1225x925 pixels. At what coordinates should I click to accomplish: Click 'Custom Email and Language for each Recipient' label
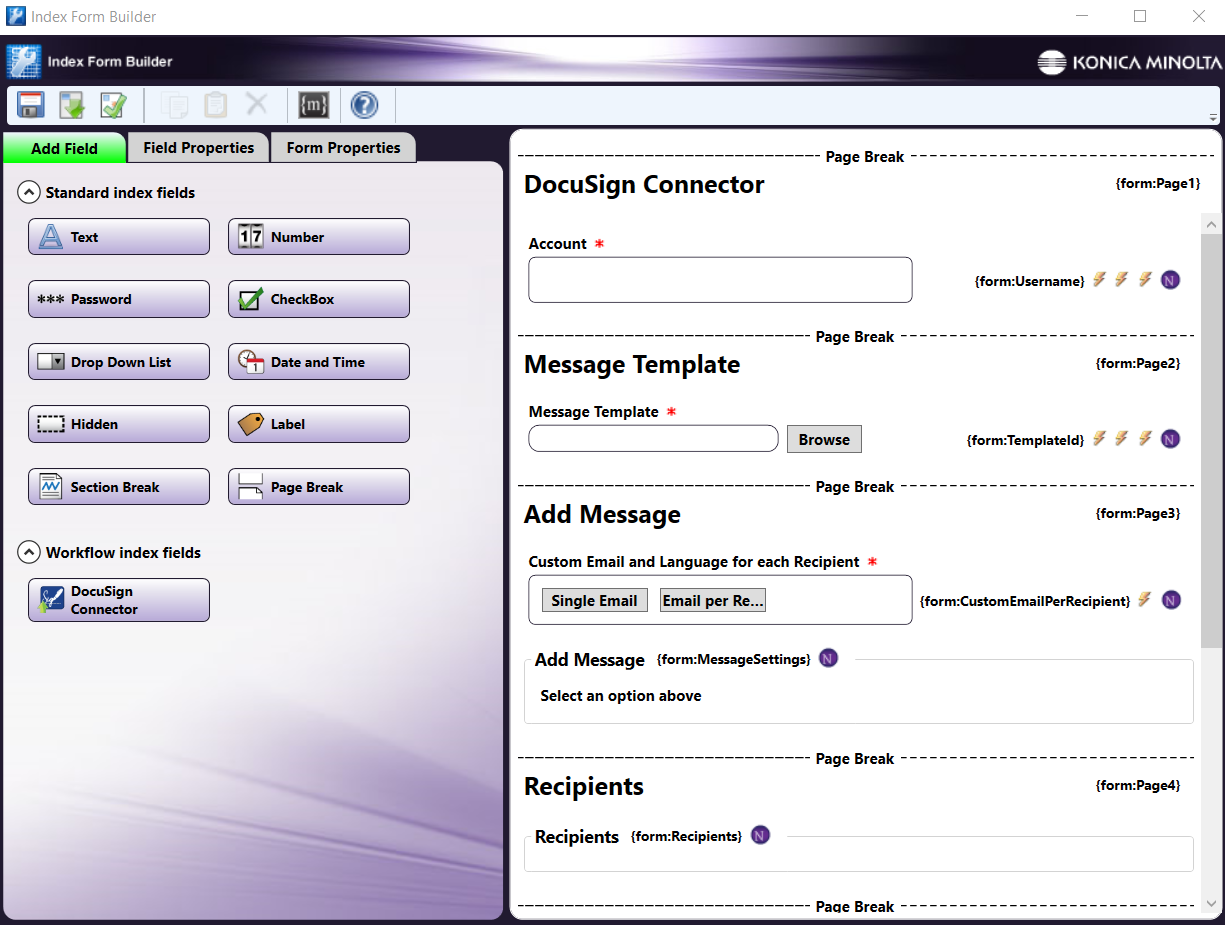click(x=694, y=562)
